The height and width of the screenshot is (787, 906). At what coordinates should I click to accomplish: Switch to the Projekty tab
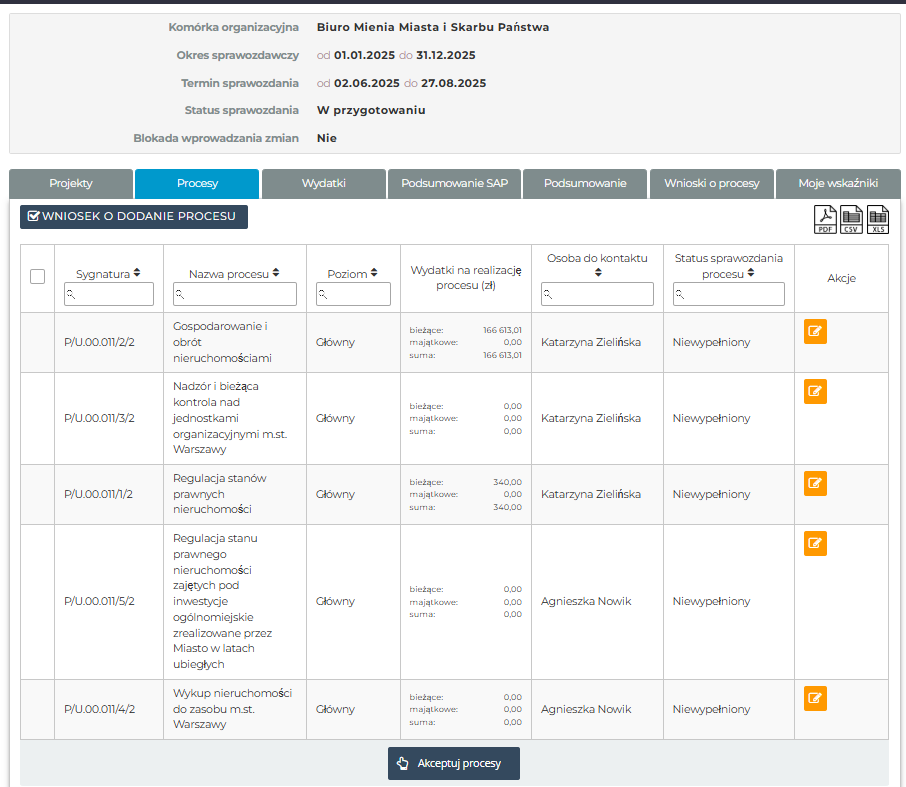click(x=71, y=184)
